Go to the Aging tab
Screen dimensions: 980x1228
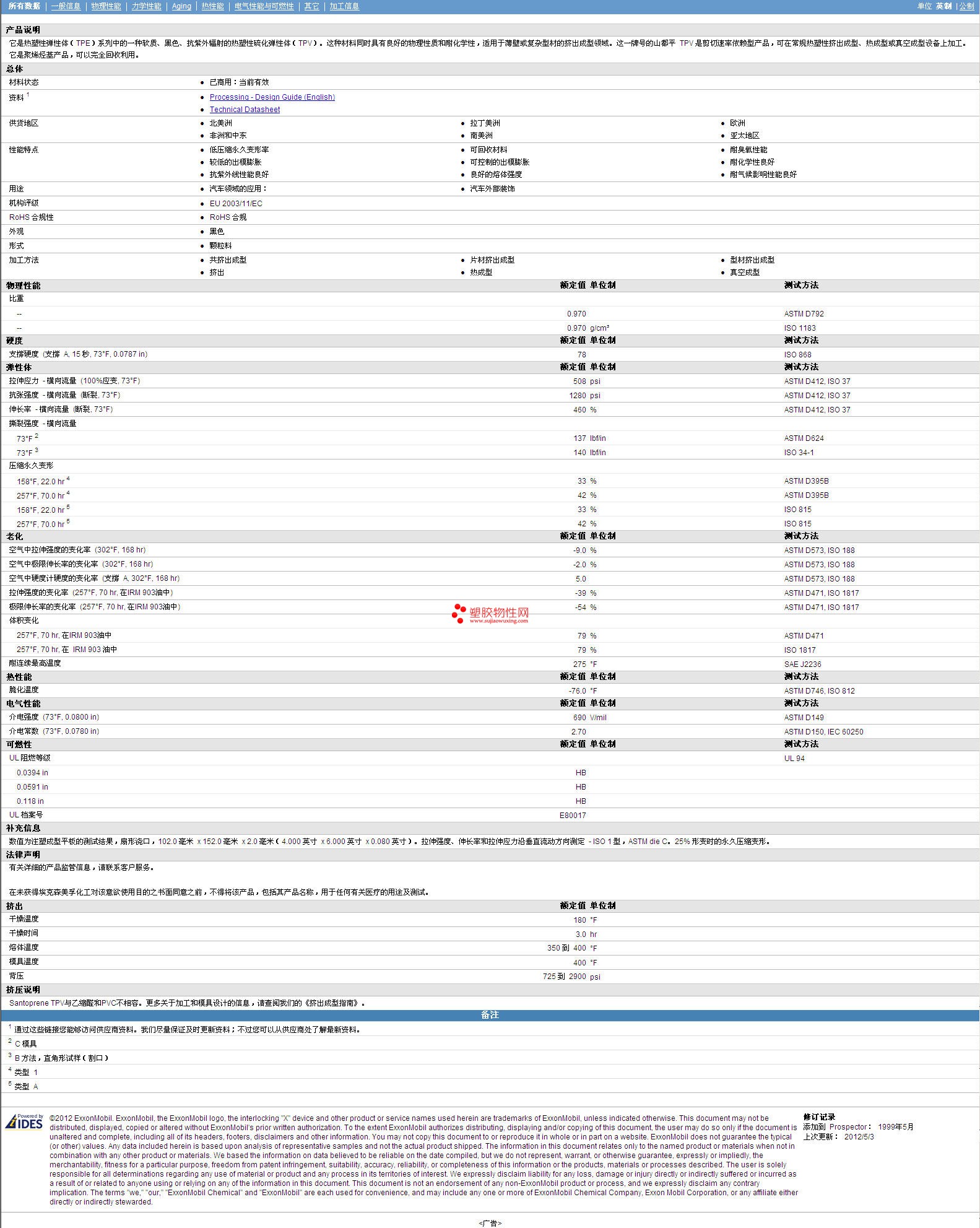(x=181, y=6)
